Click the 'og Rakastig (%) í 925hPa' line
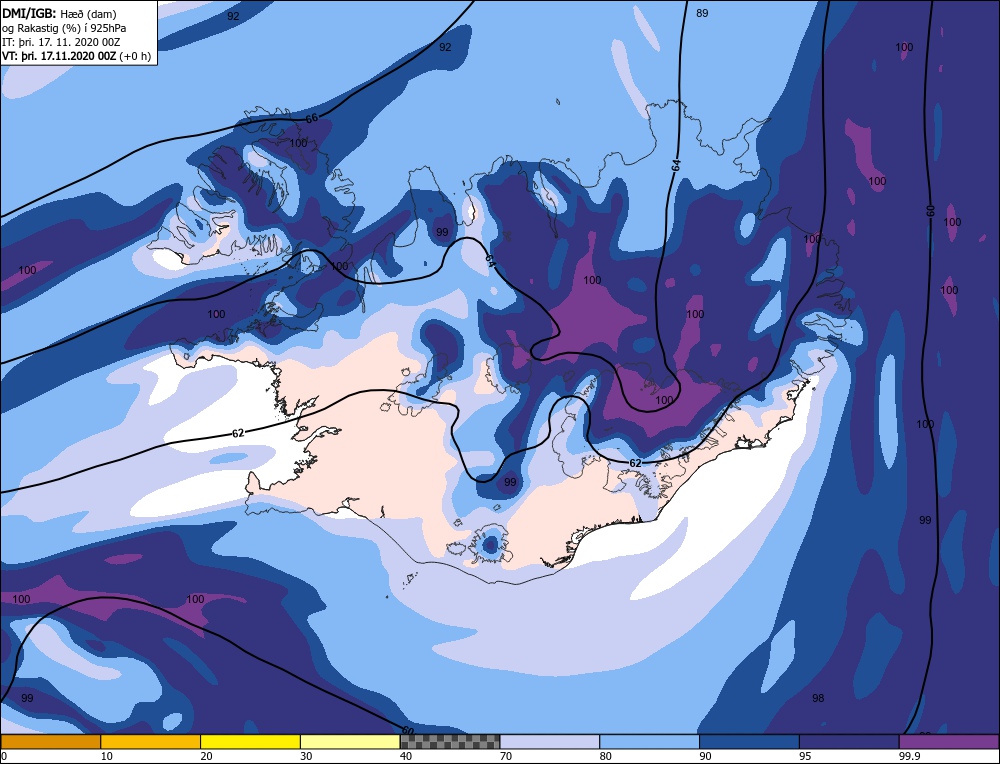1000x764 pixels. [x=64, y=28]
